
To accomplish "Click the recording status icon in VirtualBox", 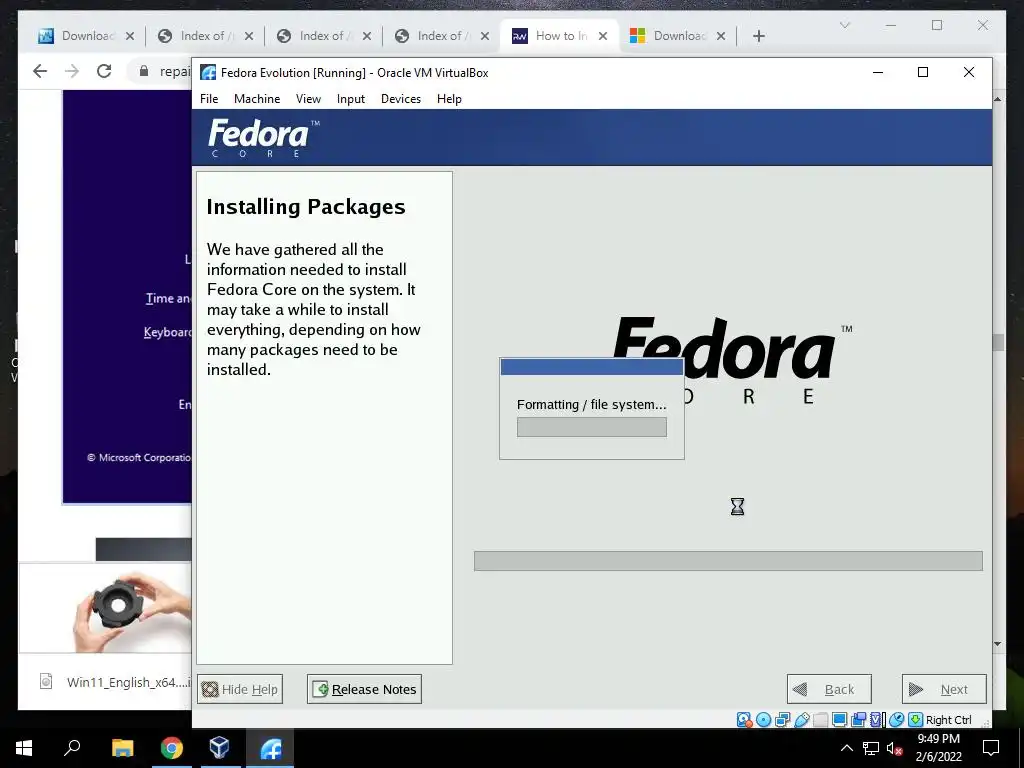I will click(859, 720).
